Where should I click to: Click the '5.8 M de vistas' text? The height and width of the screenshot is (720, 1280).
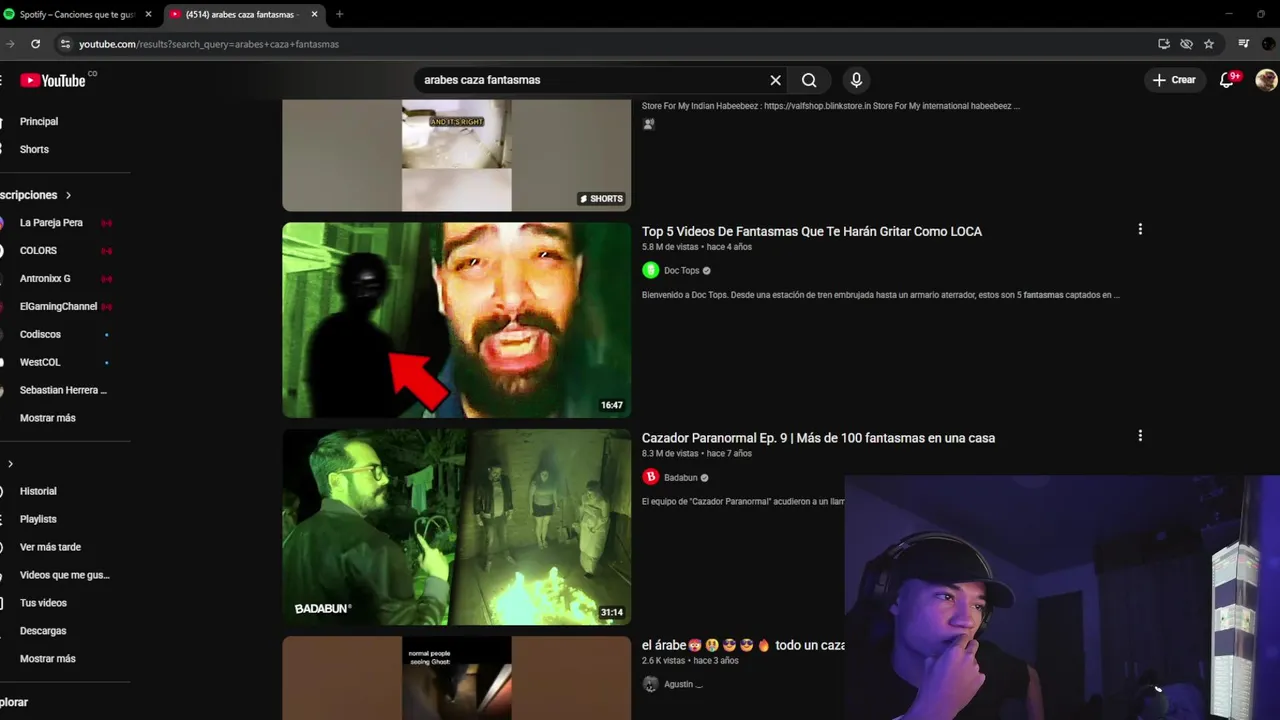pos(670,247)
